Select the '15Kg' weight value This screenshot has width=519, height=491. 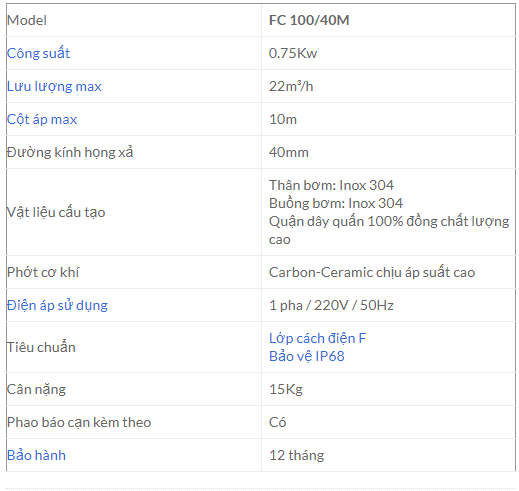click(x=286, y=390)
